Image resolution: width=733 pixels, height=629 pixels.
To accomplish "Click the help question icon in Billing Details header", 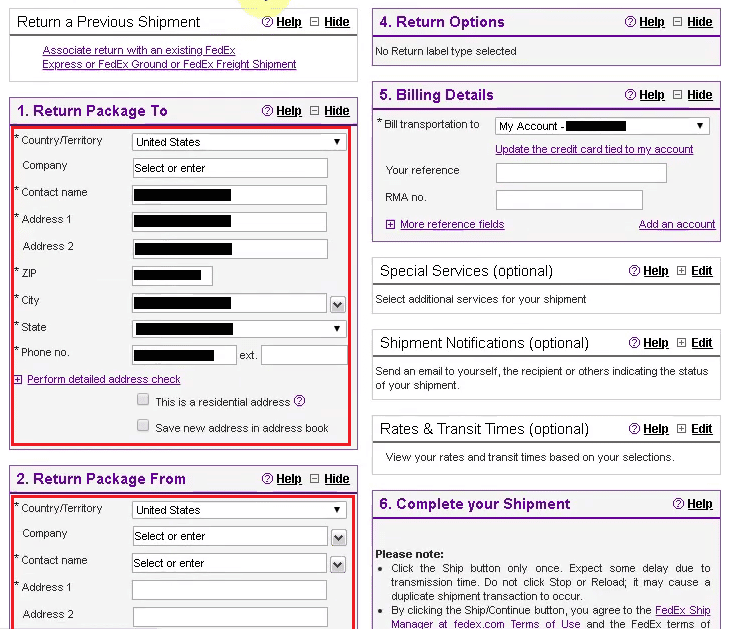I will tap(630, 94).
